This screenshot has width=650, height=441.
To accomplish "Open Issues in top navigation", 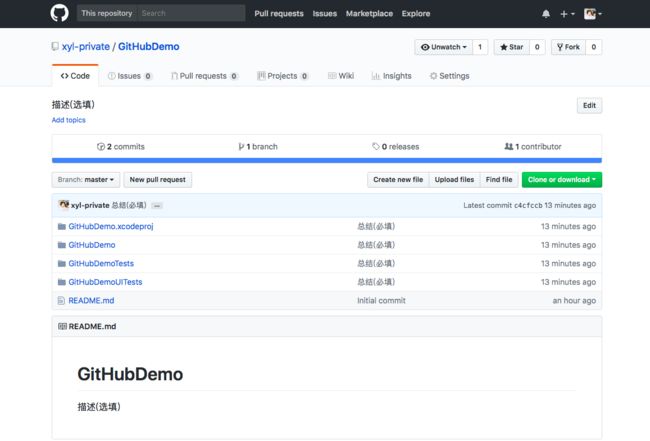I will [325, 13].
